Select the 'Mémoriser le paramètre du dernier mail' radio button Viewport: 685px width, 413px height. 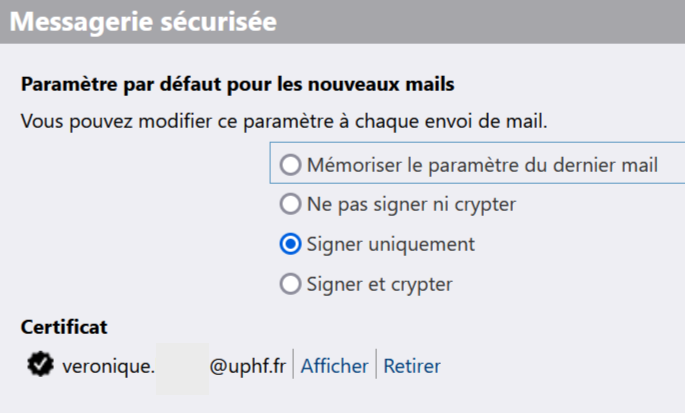291,165
